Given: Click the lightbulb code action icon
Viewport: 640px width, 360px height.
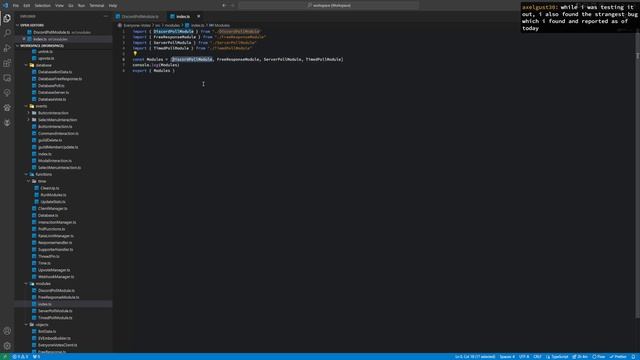Looking at the screenshot, I should click(135, 53).
